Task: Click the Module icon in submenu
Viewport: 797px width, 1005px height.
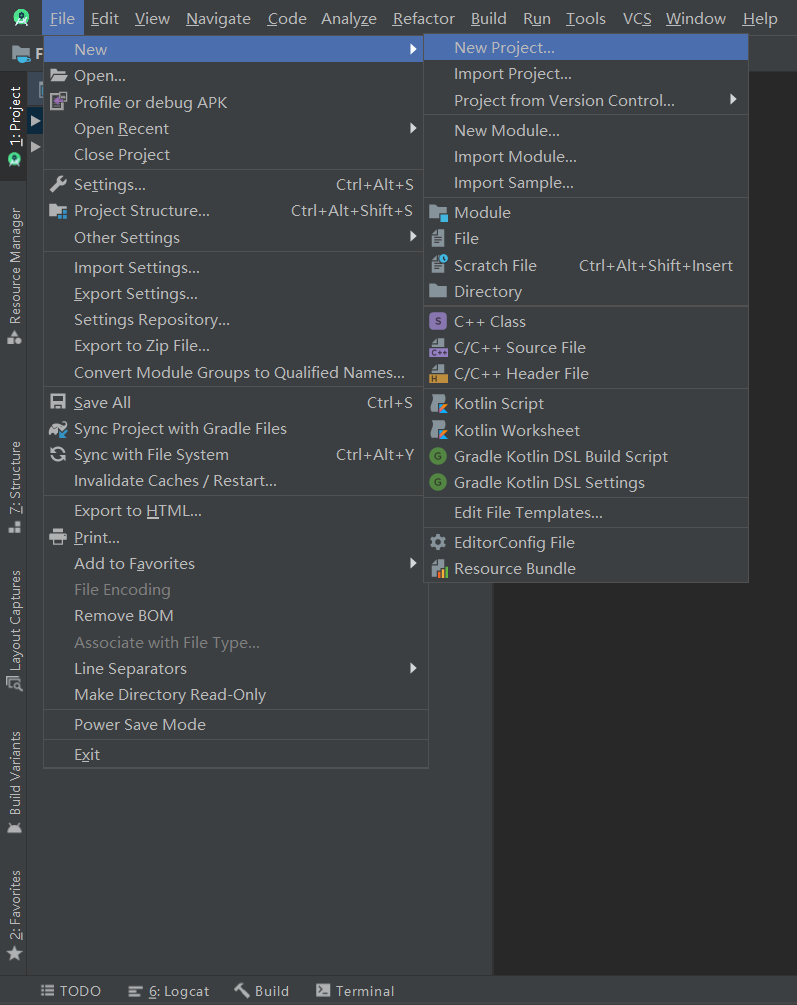Action: 439,213
